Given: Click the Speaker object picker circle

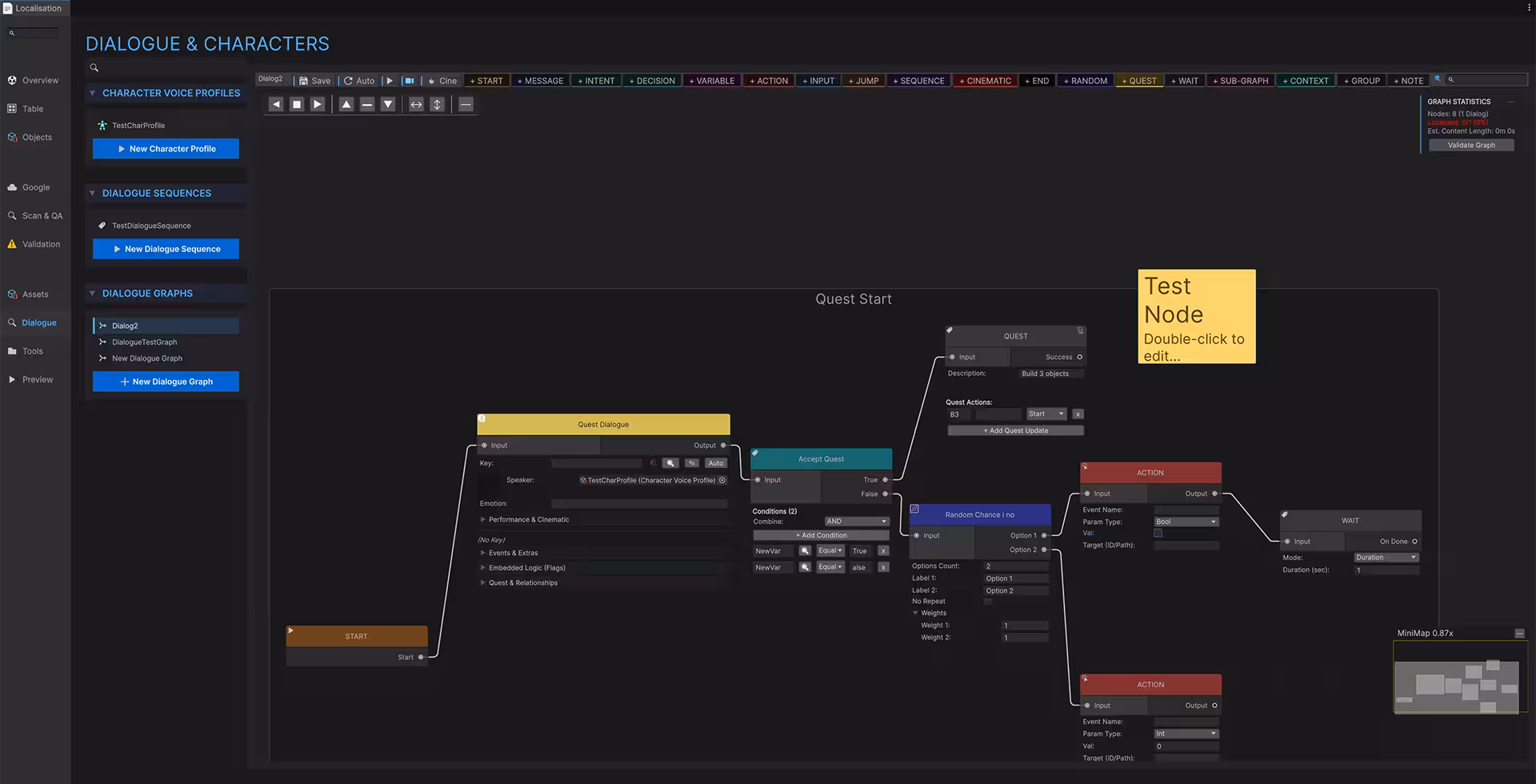Looking at the screenshot, I should pyautogui.click(x=722, y=480).
